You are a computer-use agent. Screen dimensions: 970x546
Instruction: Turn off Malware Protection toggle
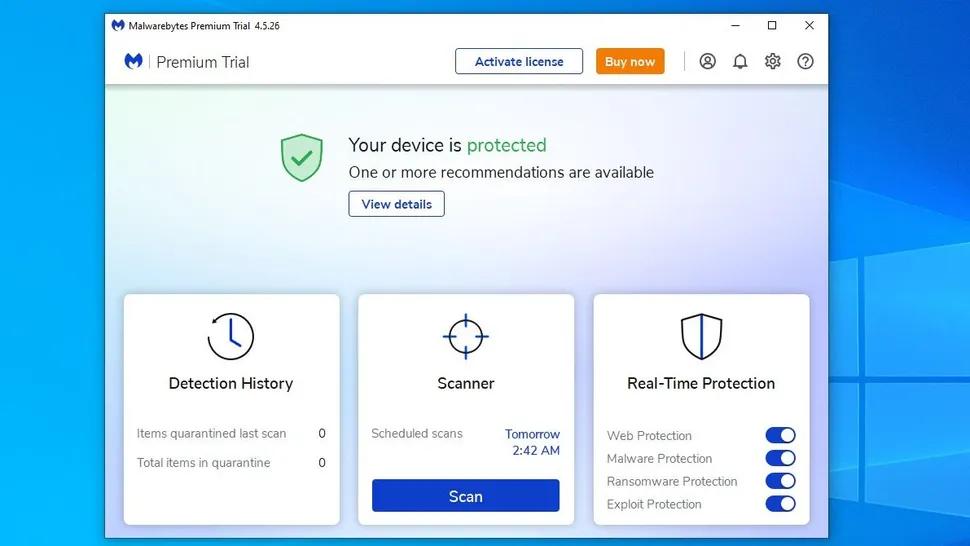point(780,458)
